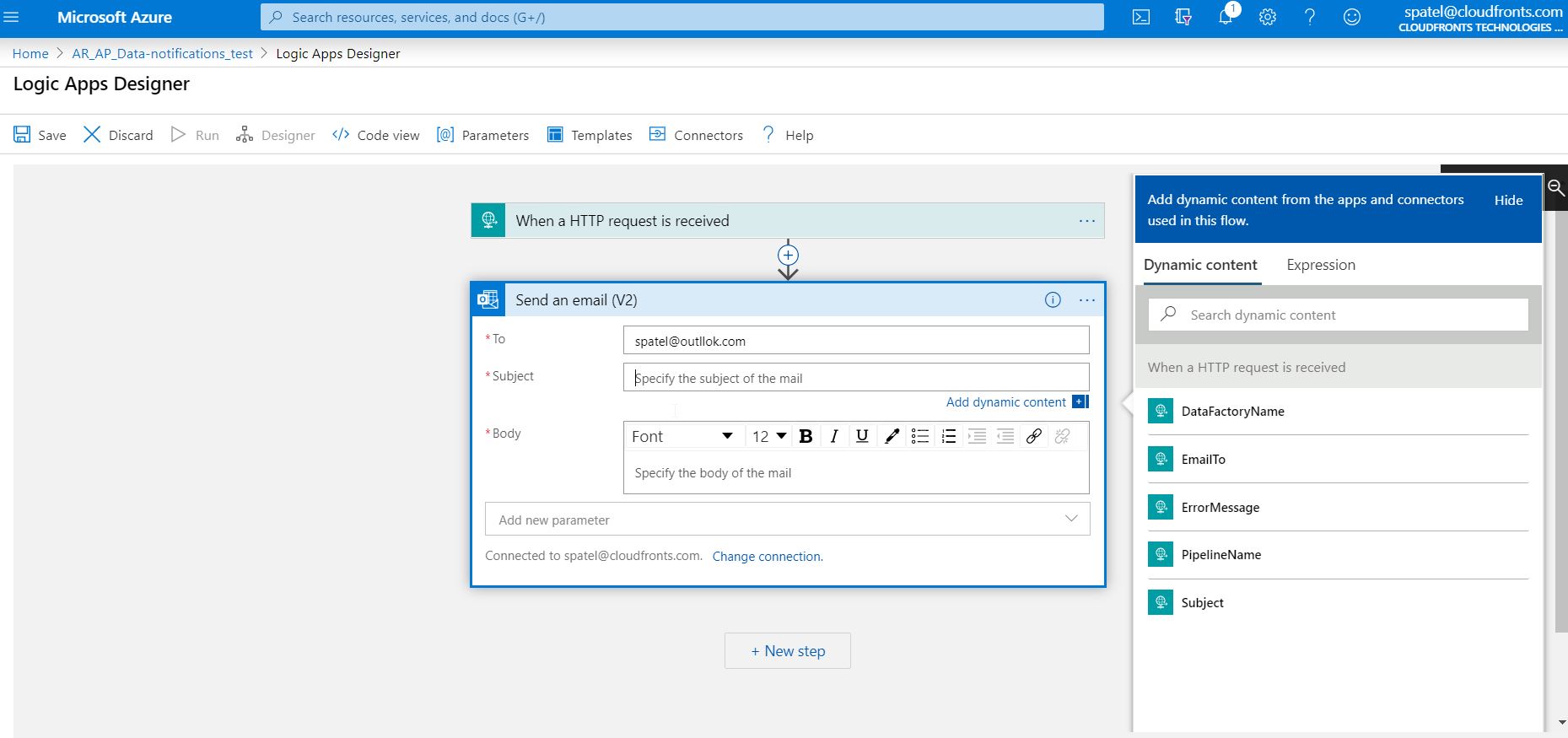The image size is (1568, 738).
Task: Focus the Search dynamic content box
Action: point(1339,315)
